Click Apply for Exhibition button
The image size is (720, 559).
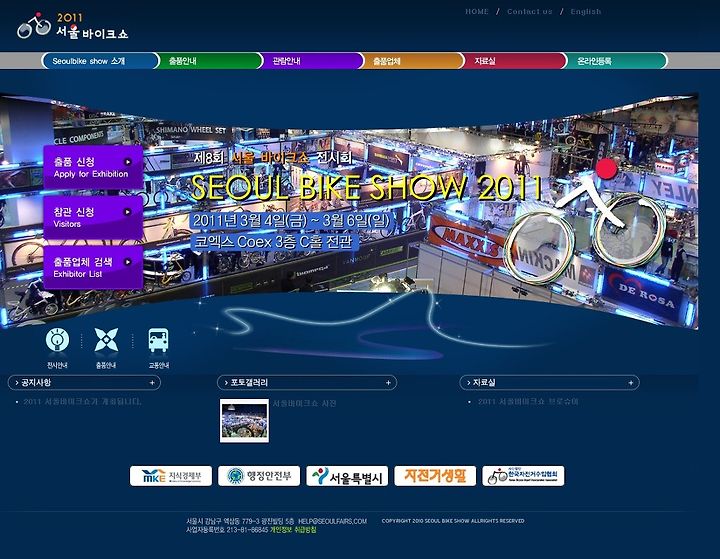93,167
